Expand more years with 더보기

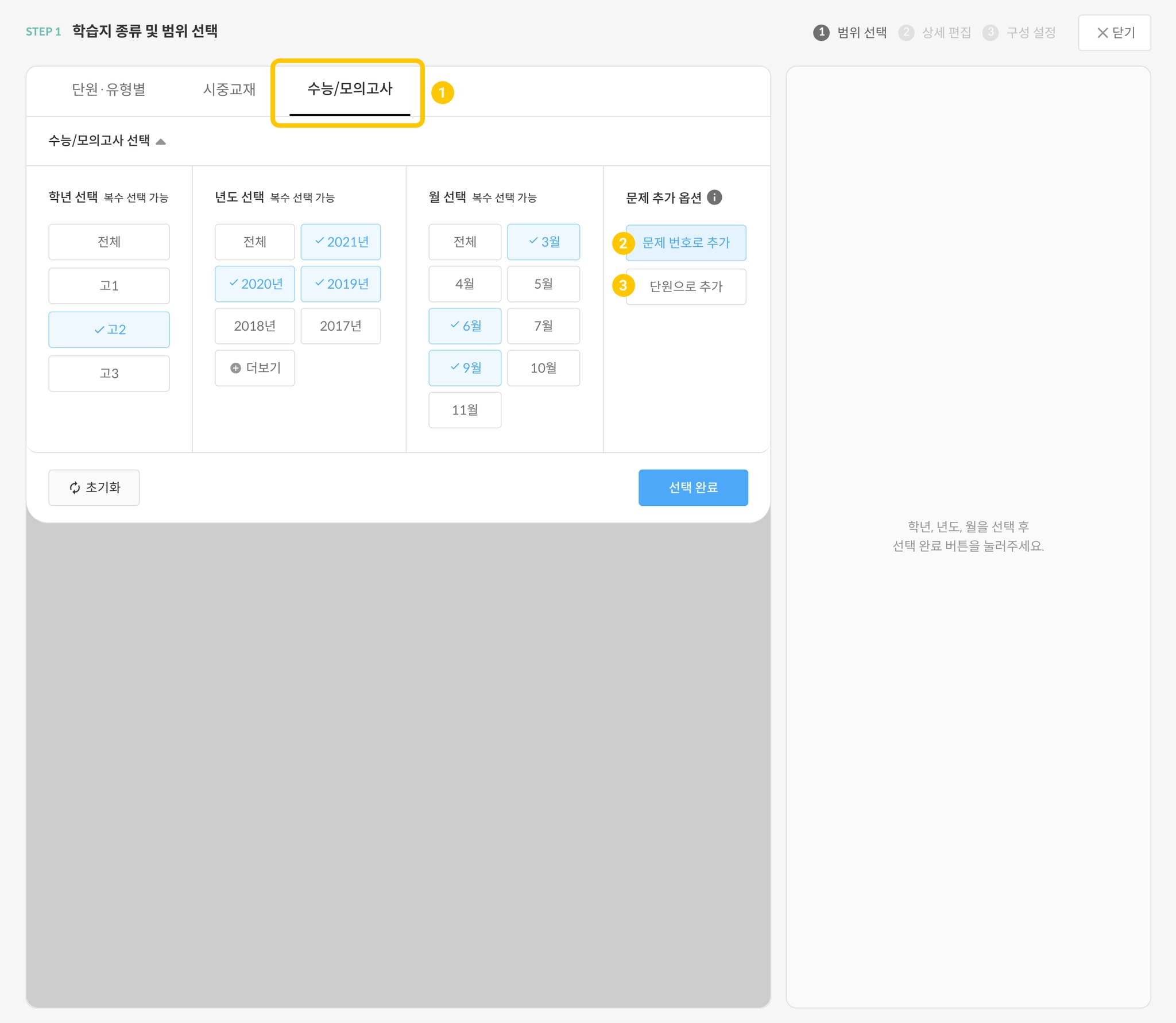point(255,368)
